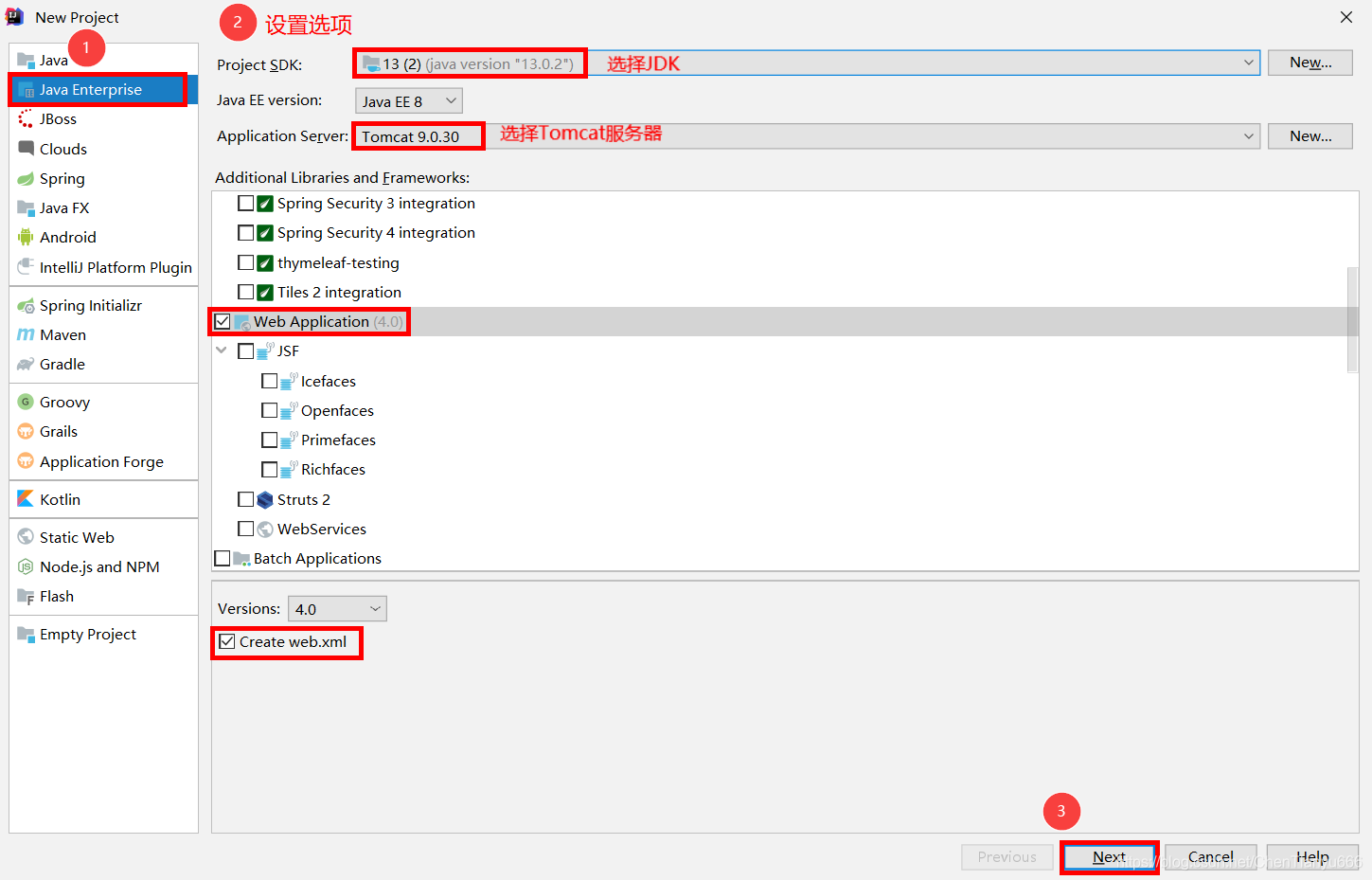Click the Cancel button
The image size is (1372, 880).
1211,857
